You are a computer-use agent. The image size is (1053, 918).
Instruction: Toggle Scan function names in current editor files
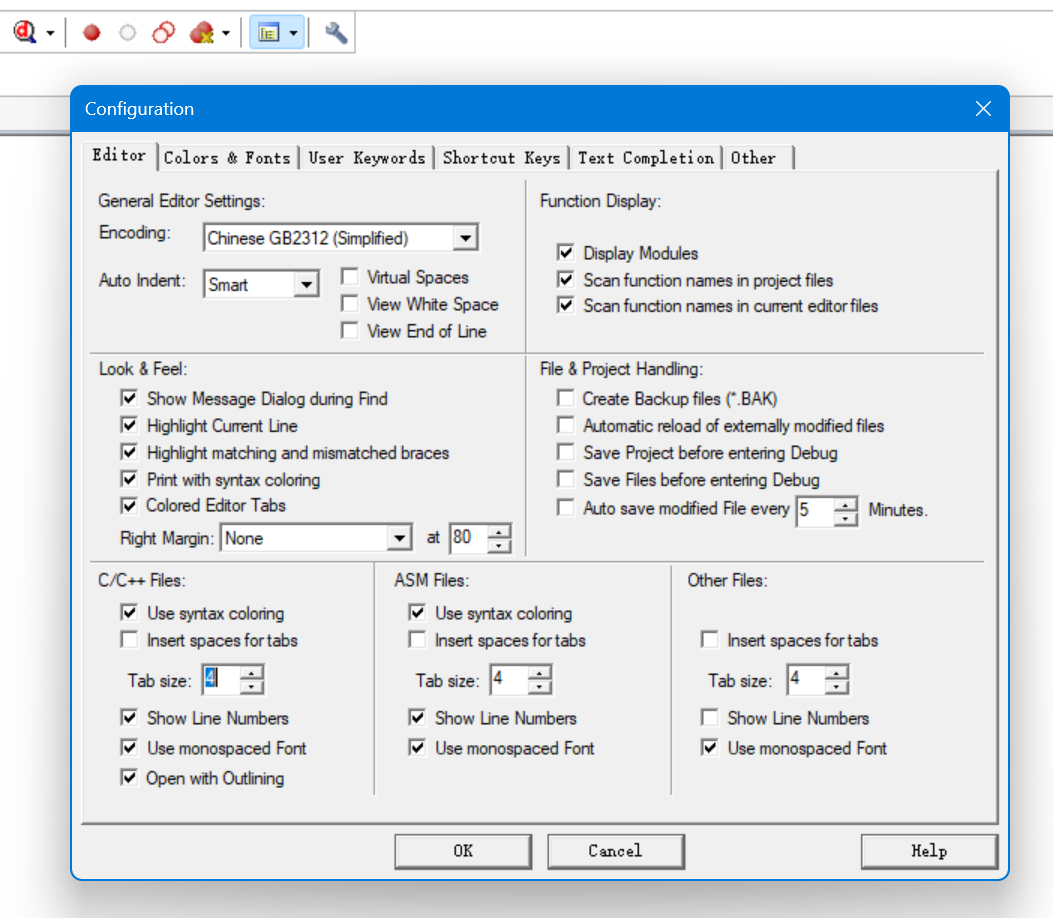tap(565, 306)
